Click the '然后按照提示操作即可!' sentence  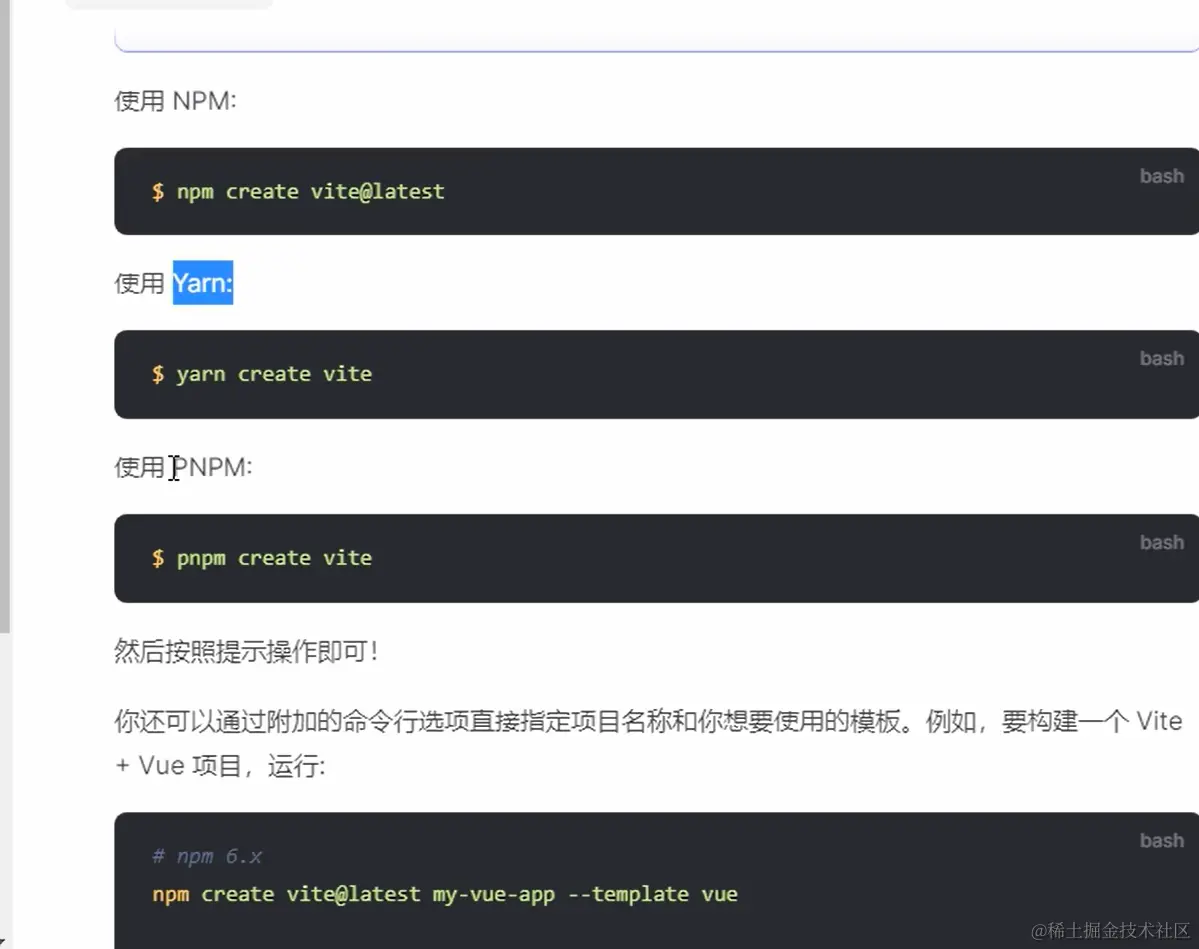tap(246, 652)
